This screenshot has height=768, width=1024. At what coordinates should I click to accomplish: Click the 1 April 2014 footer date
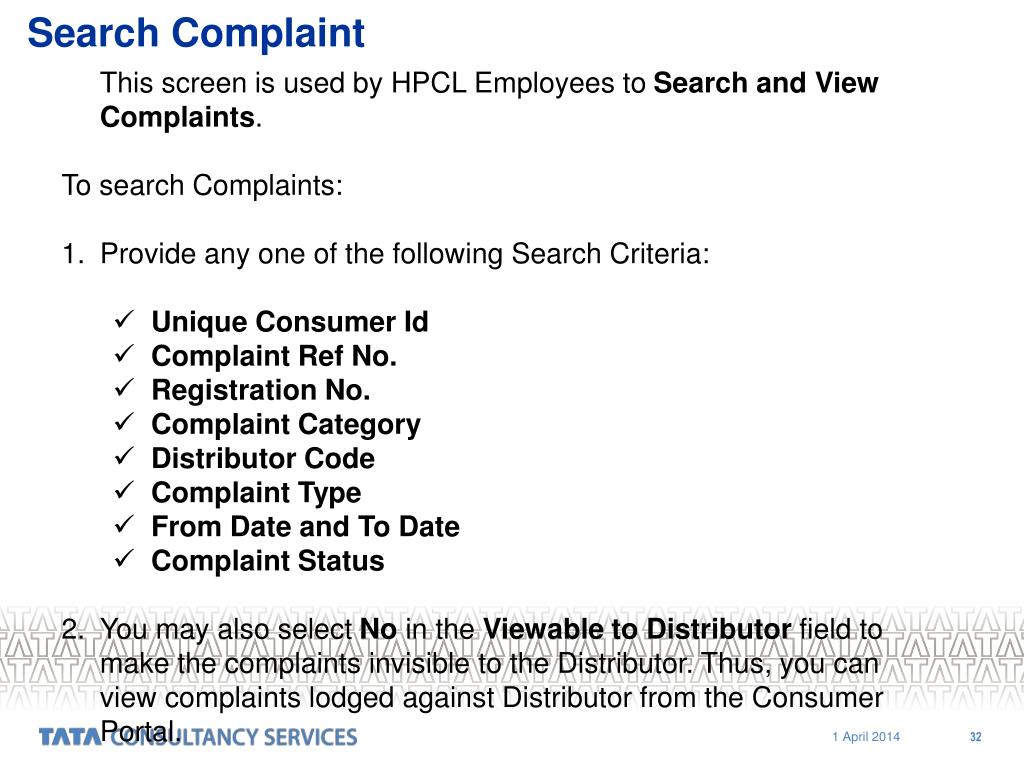866,737
